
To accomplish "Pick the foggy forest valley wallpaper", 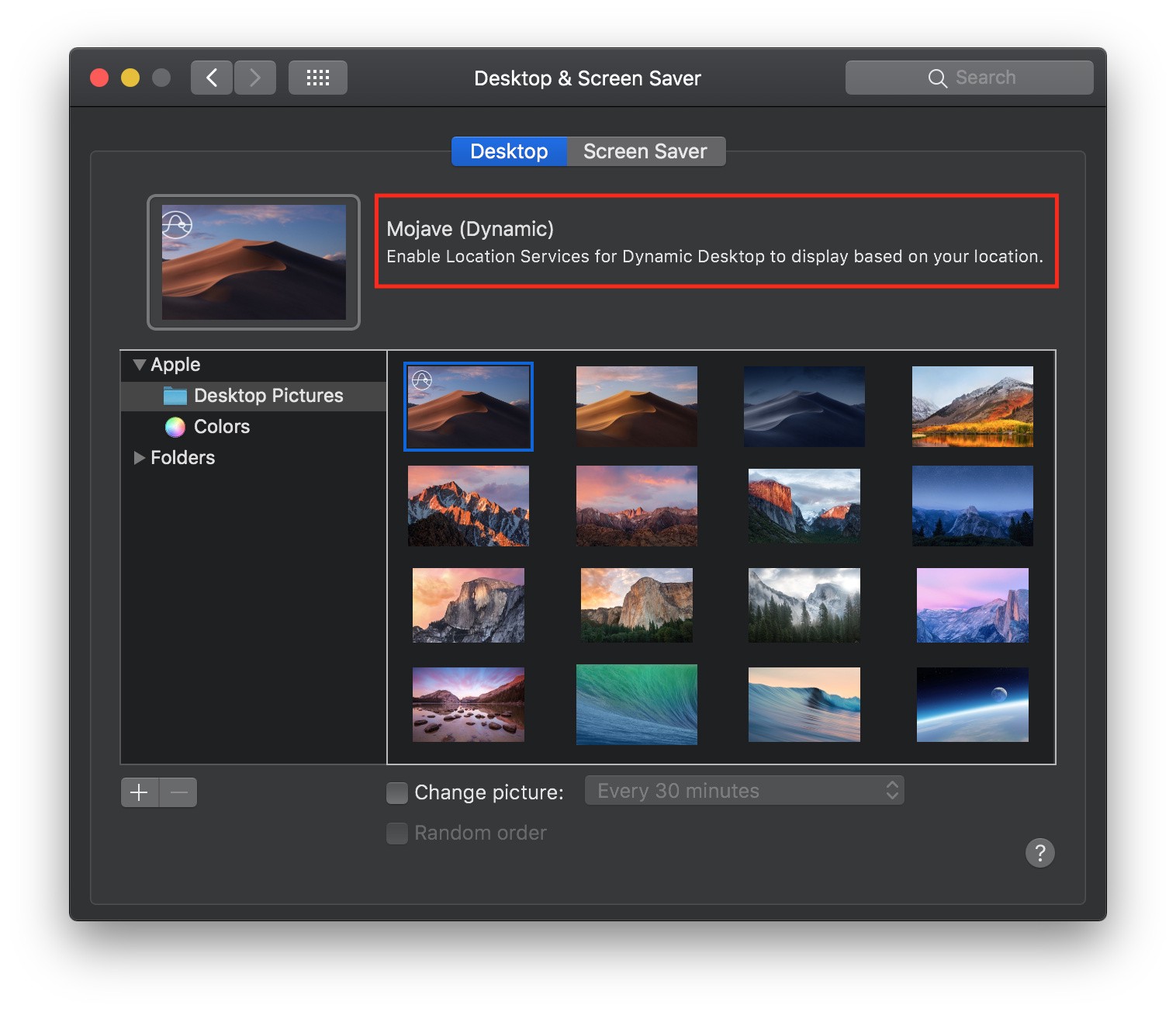I will (x=804, y=605).
